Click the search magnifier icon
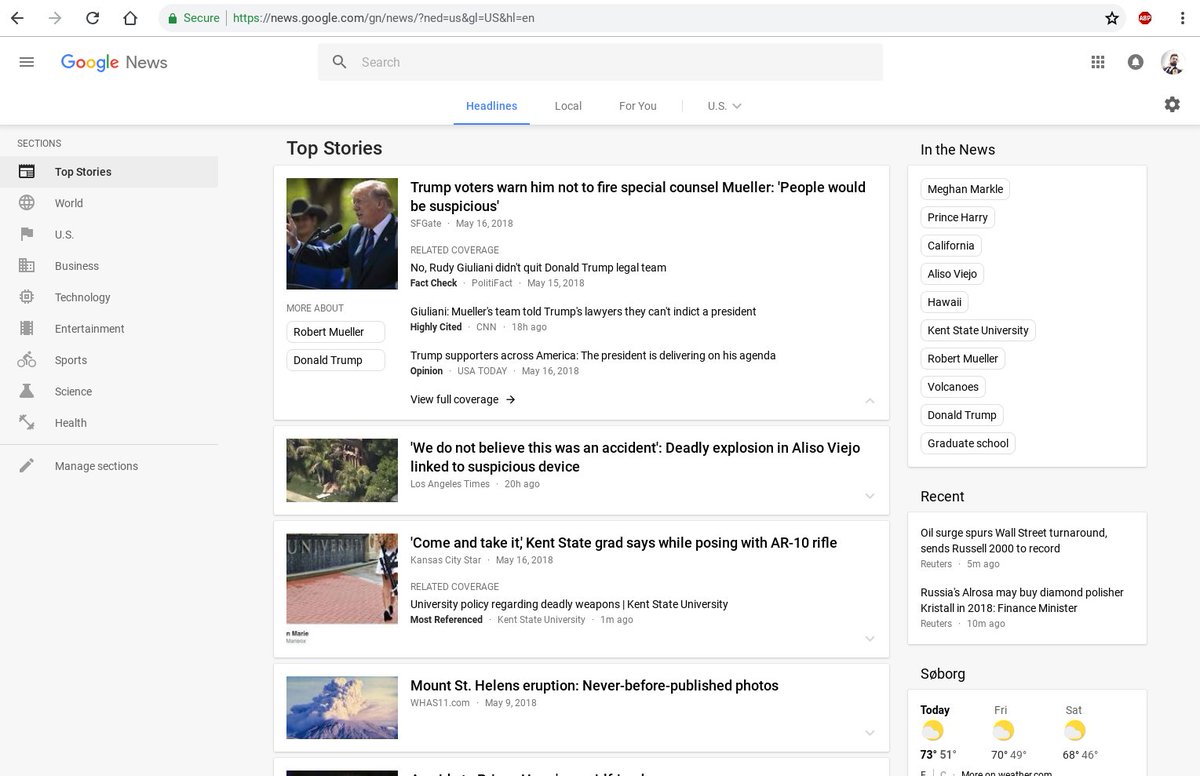Viewport: 1200px width, 776px height. click(340, 62)
